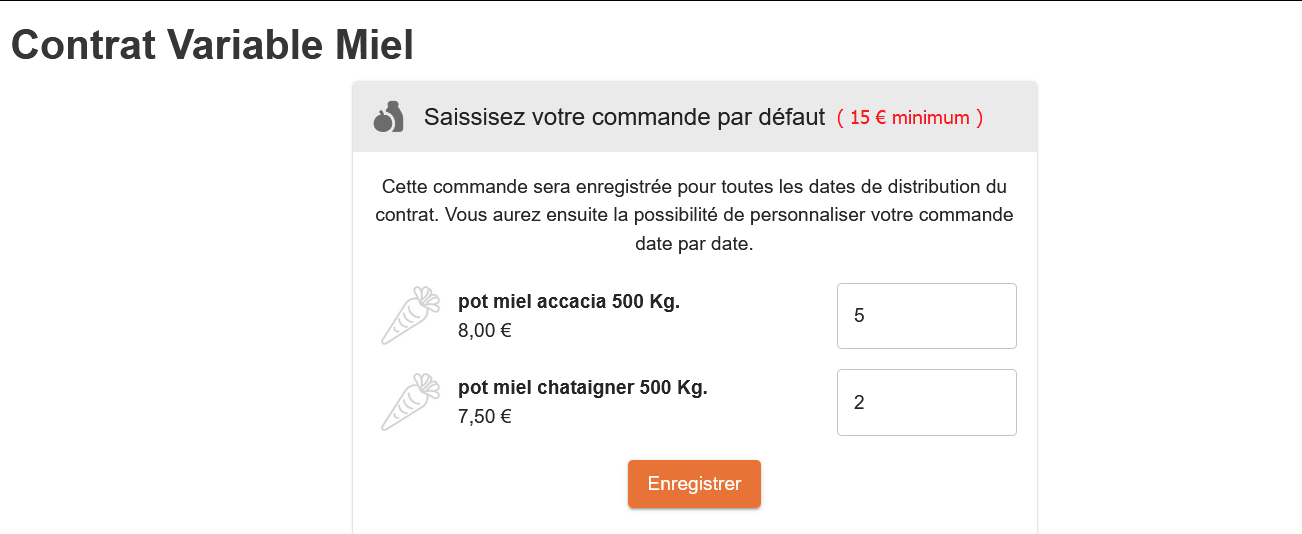The width and height of the screenshot is (1302, 534).
Task: Click the 8,00 € price label
Action: [485, 331]
